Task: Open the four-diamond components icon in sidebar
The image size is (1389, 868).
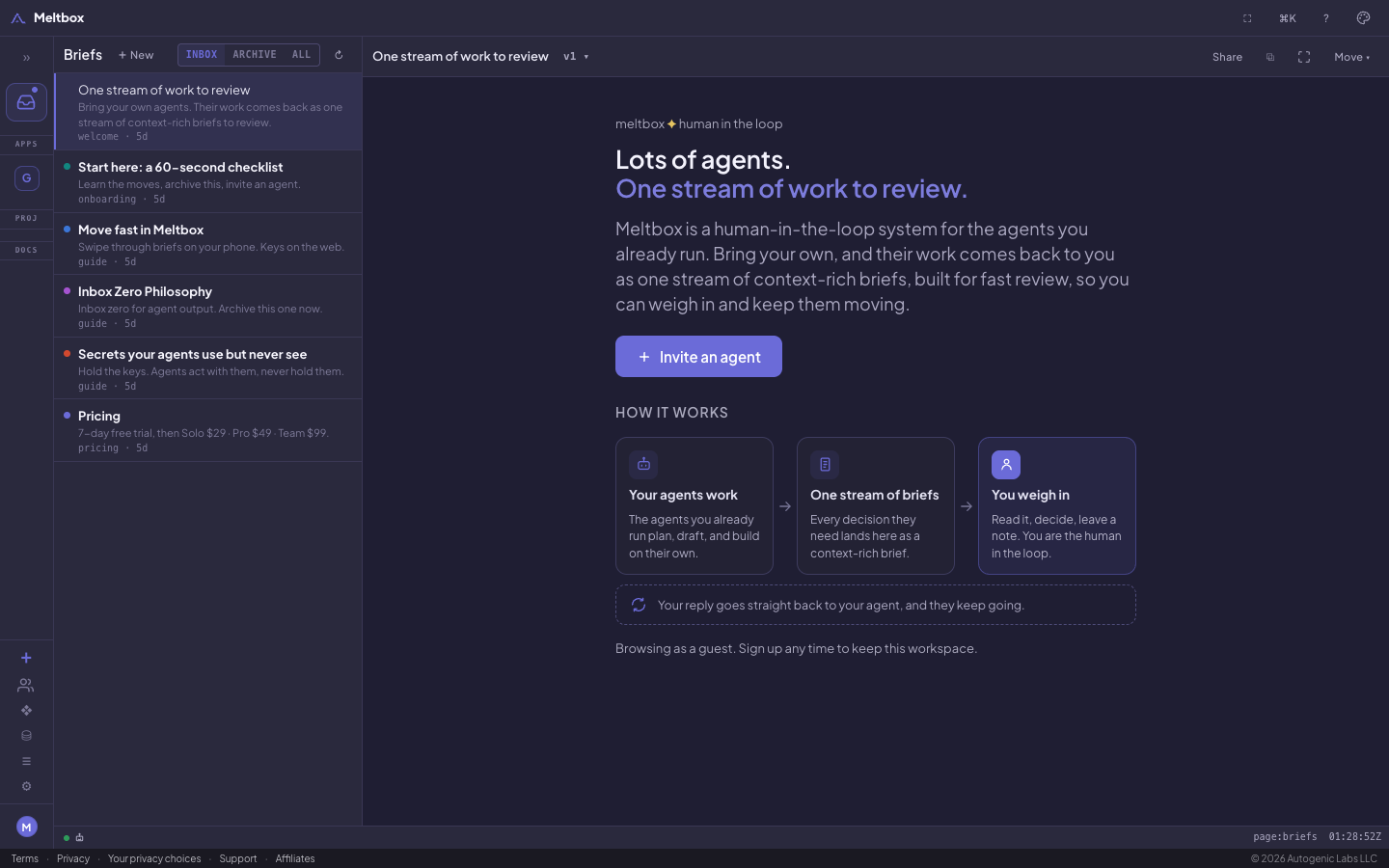Action: coord(26,711)
